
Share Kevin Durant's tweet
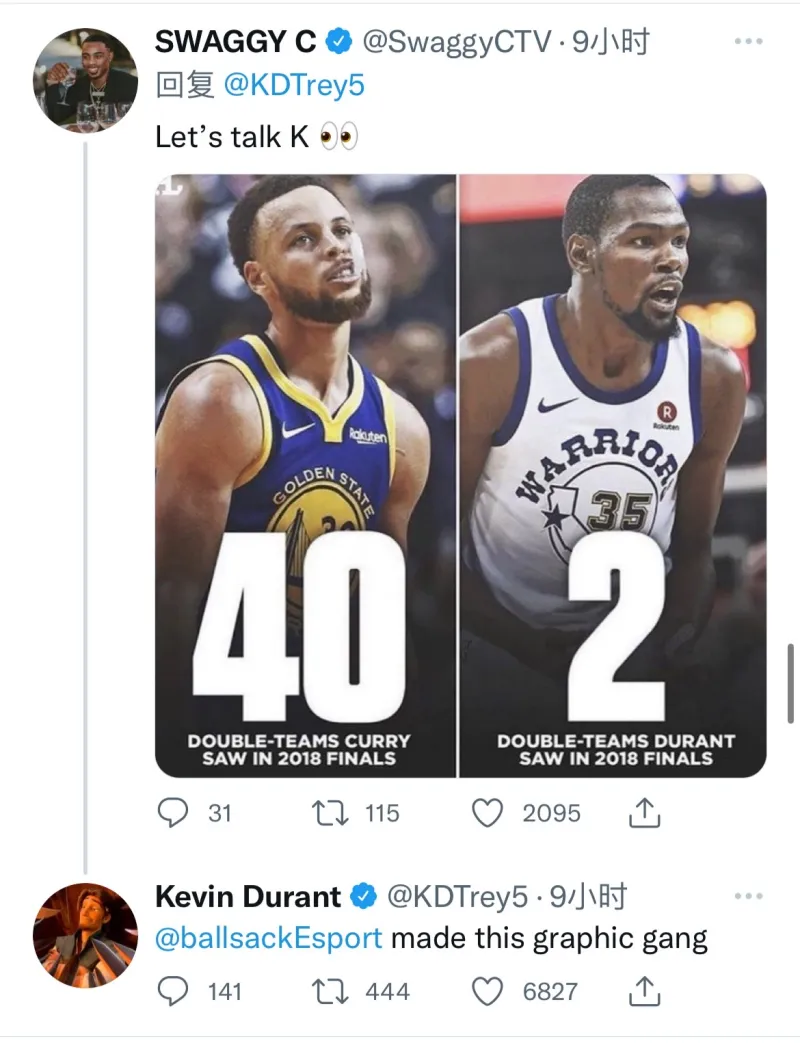point(645,990)
